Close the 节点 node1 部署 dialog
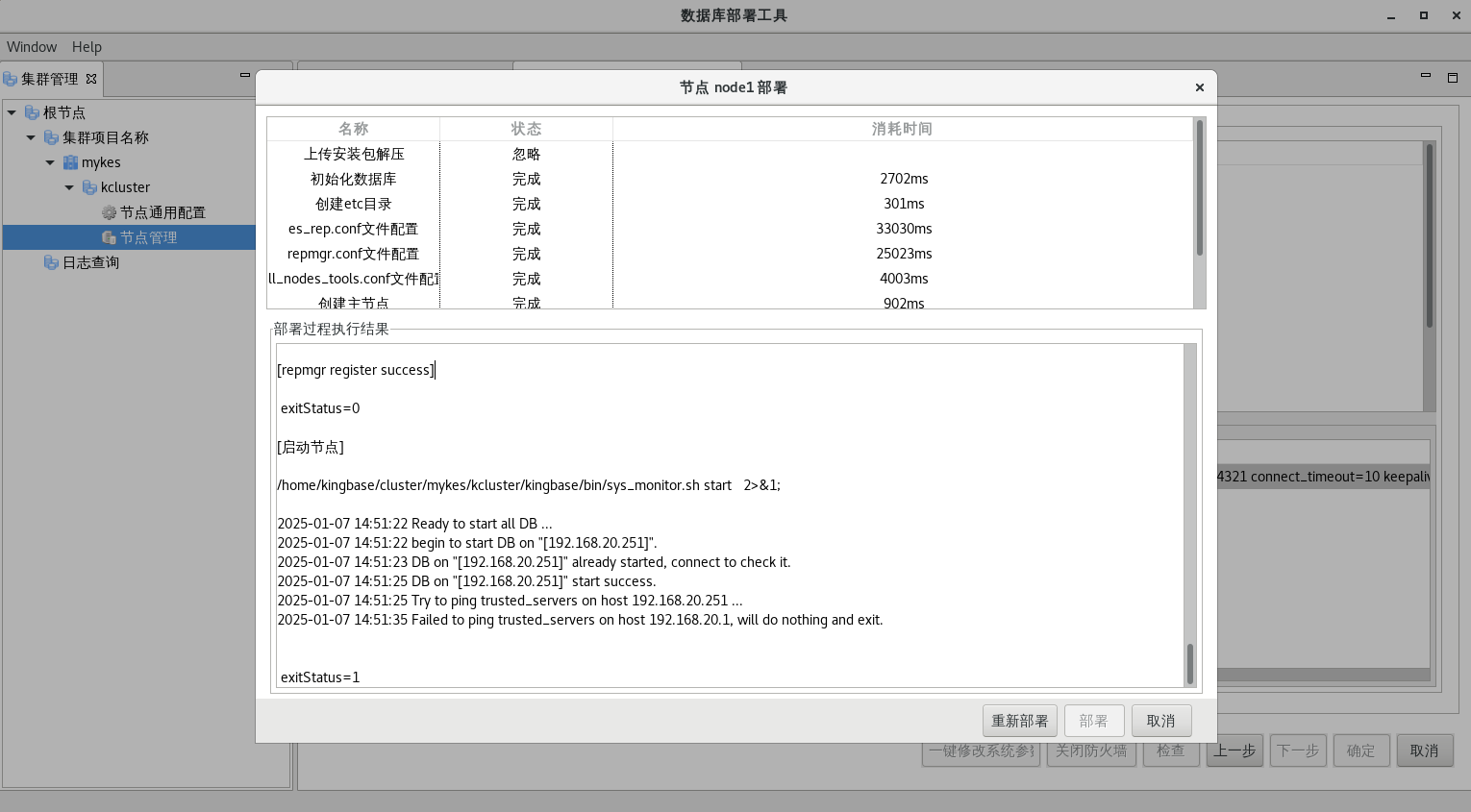 1199,87
